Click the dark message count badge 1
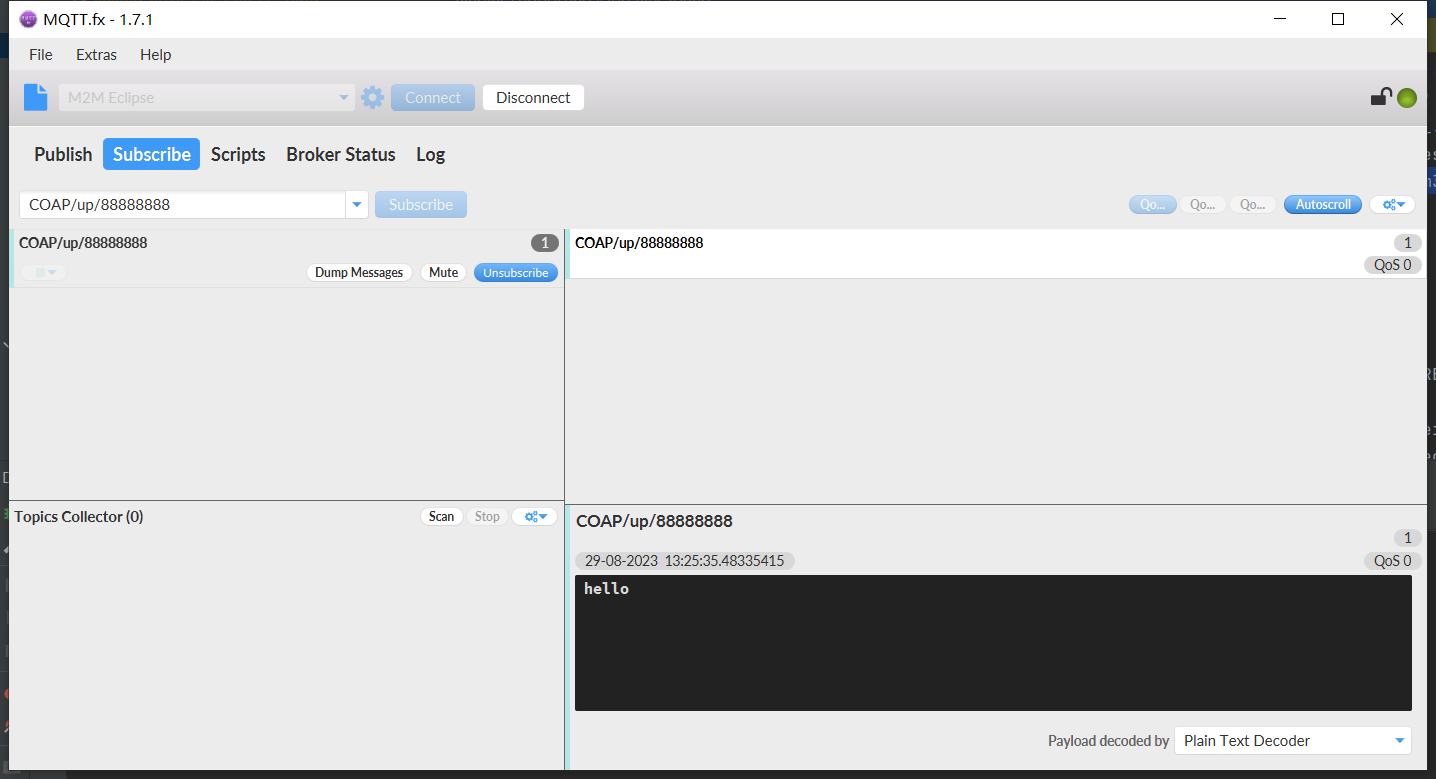 544,243
